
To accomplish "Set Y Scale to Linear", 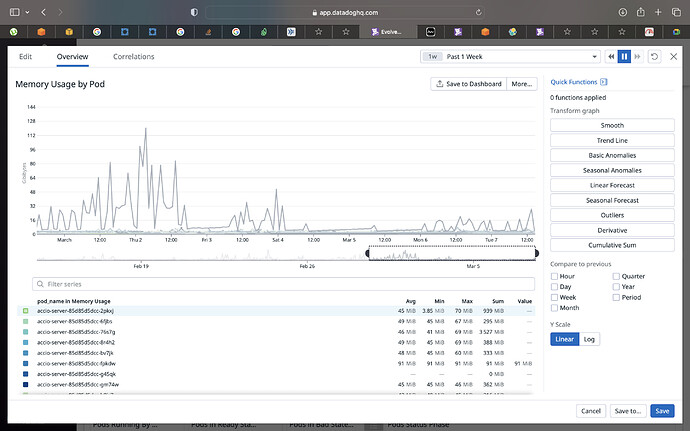I will pyautogui.click(x=565, y=339).
